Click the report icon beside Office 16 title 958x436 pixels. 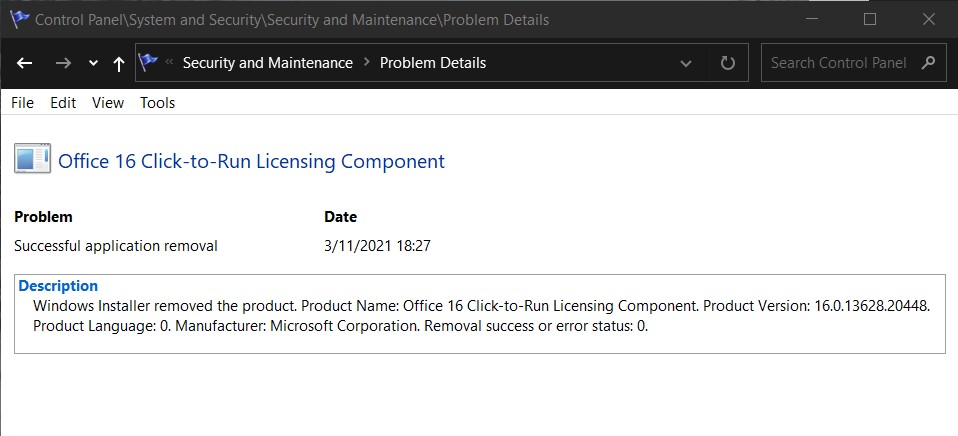pyautogui.click(x=32, y=160)
